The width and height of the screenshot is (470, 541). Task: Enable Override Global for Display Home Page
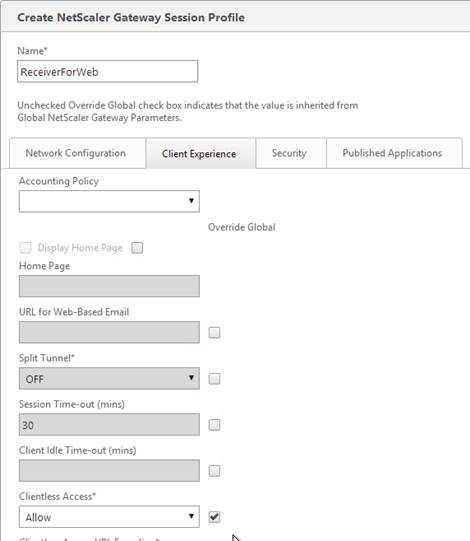(x=137, y=248)
